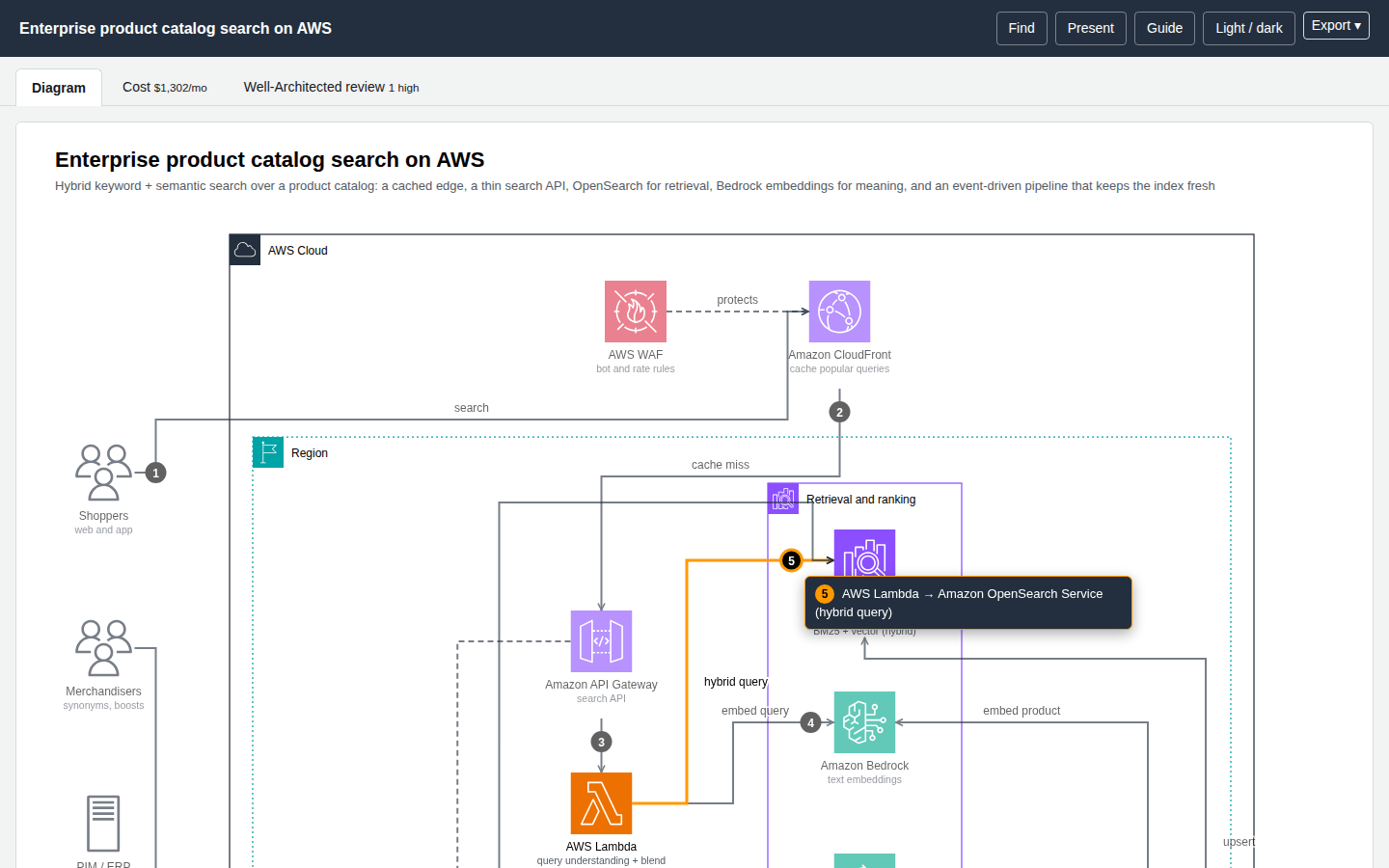Viewport: 1389px width, 868px height.
Task: Click flow step marker 3
Action: [601, 742]
